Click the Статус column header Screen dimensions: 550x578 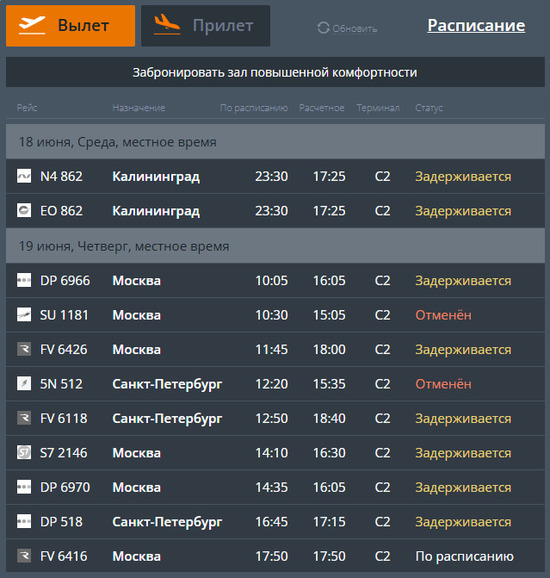tap(429, 108)
